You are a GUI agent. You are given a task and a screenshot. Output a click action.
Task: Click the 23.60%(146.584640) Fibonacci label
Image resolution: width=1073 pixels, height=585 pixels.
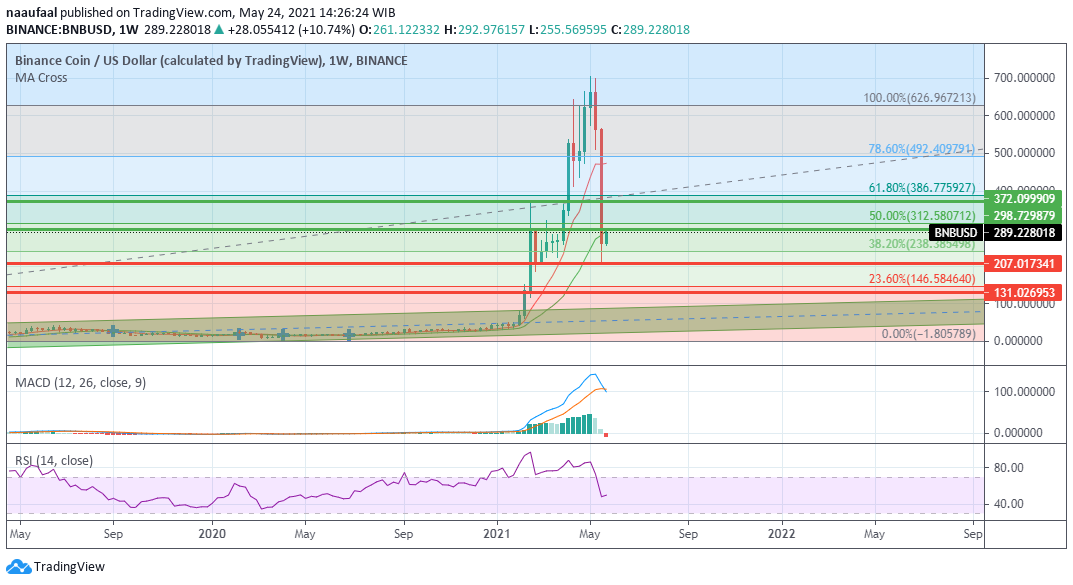click(x=922, y=278)
